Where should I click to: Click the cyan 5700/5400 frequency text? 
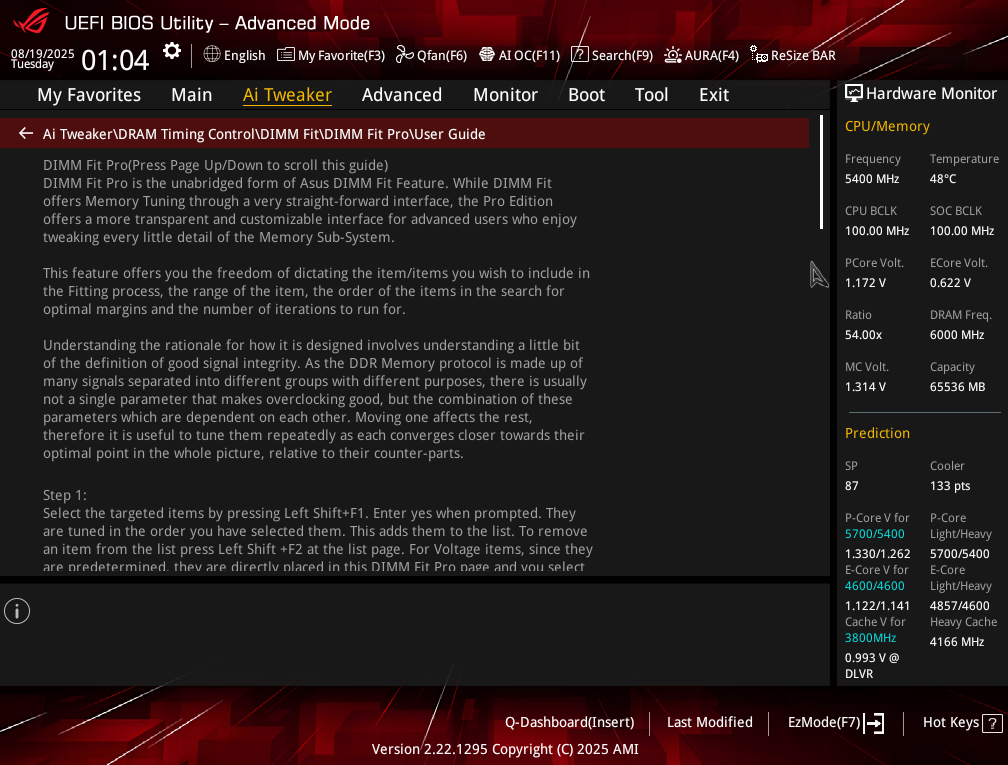874,534
